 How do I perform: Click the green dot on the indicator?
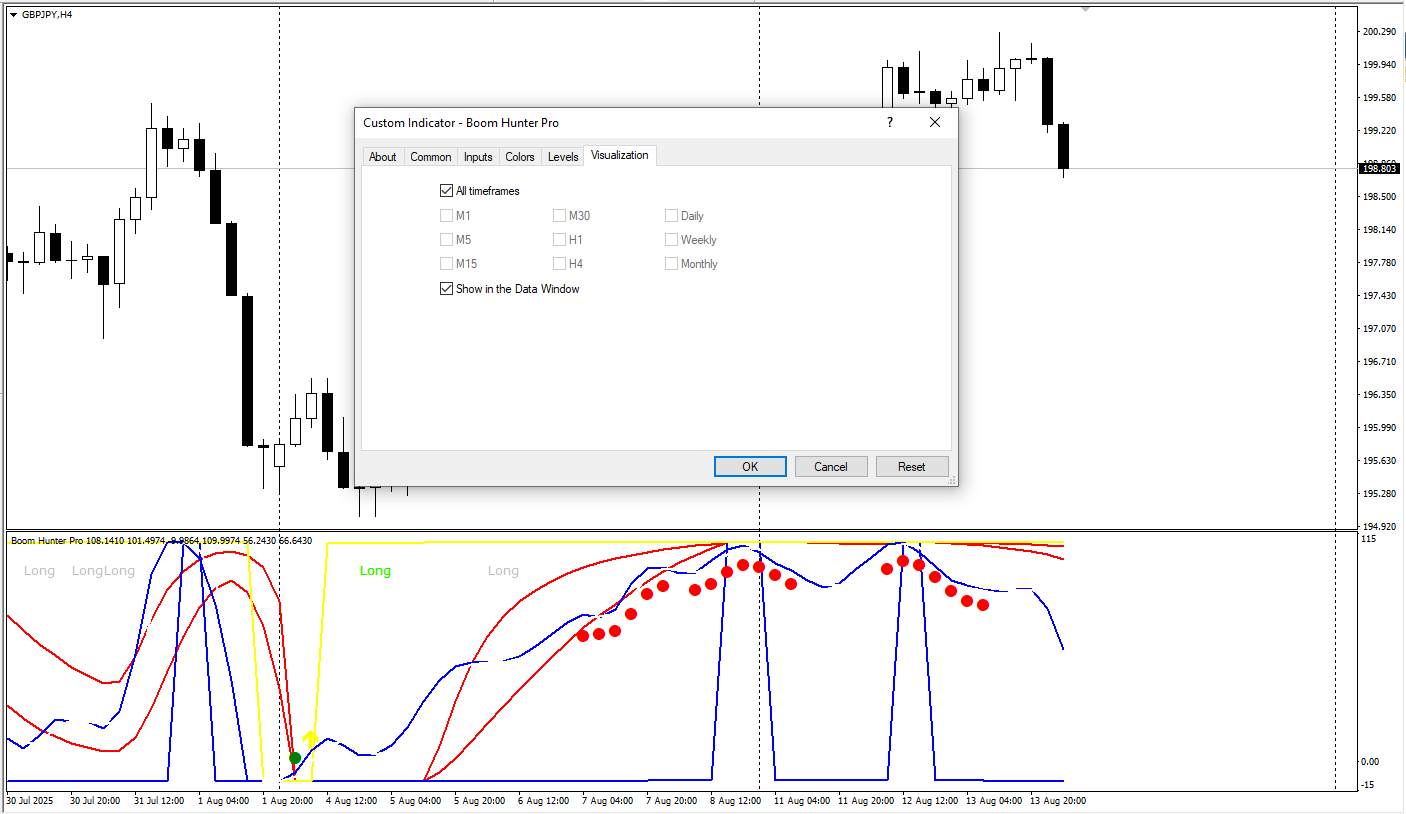(x=295, y=758)
